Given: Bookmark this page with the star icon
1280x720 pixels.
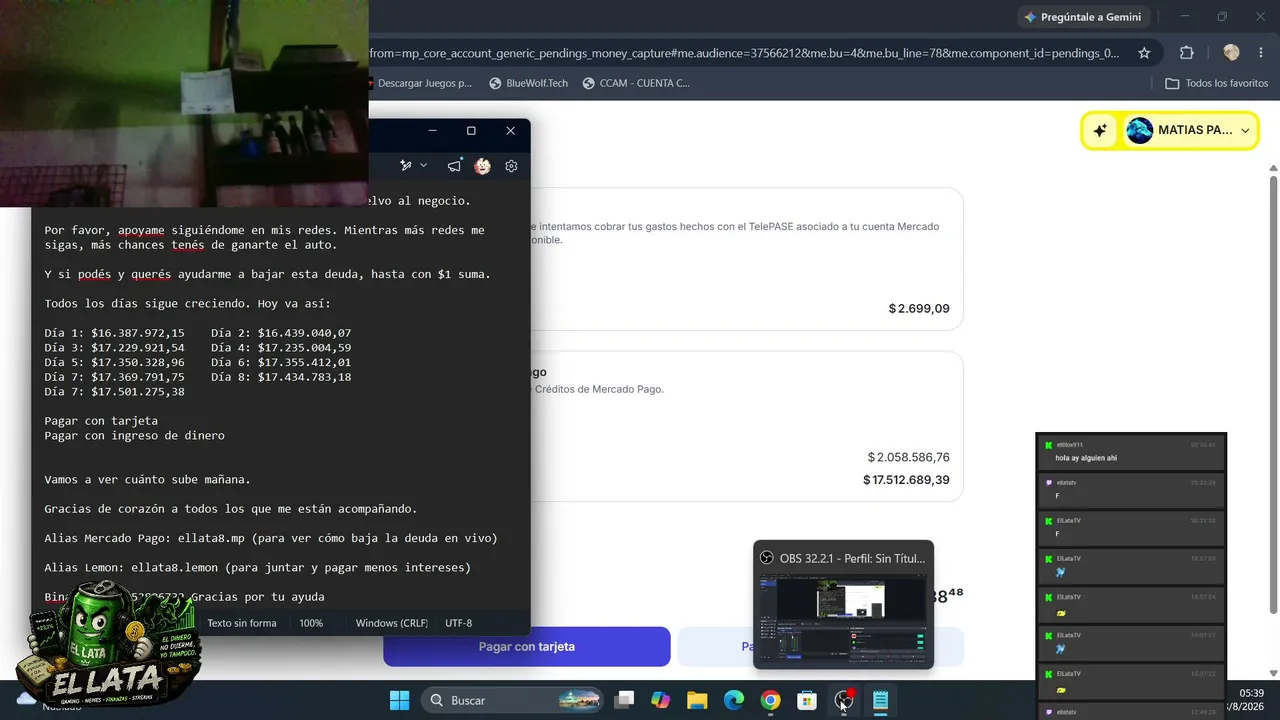Looking at the screenshot, I should click(1144, 53).
